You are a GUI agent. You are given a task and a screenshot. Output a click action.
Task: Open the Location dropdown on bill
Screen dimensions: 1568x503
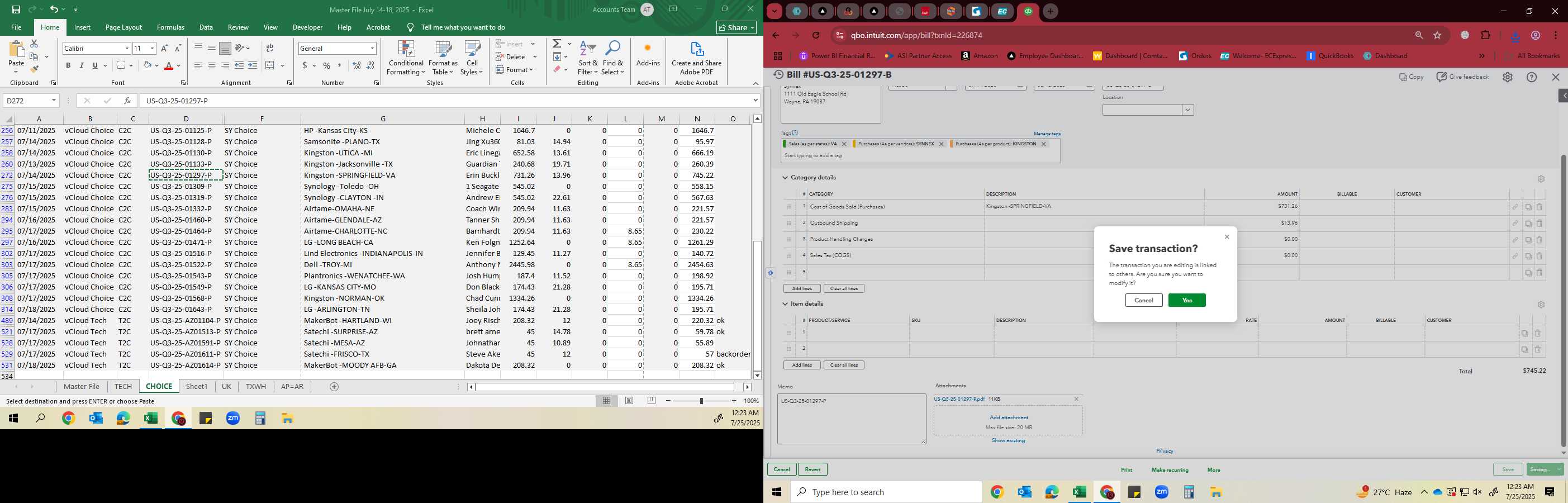click(1187, 110)
